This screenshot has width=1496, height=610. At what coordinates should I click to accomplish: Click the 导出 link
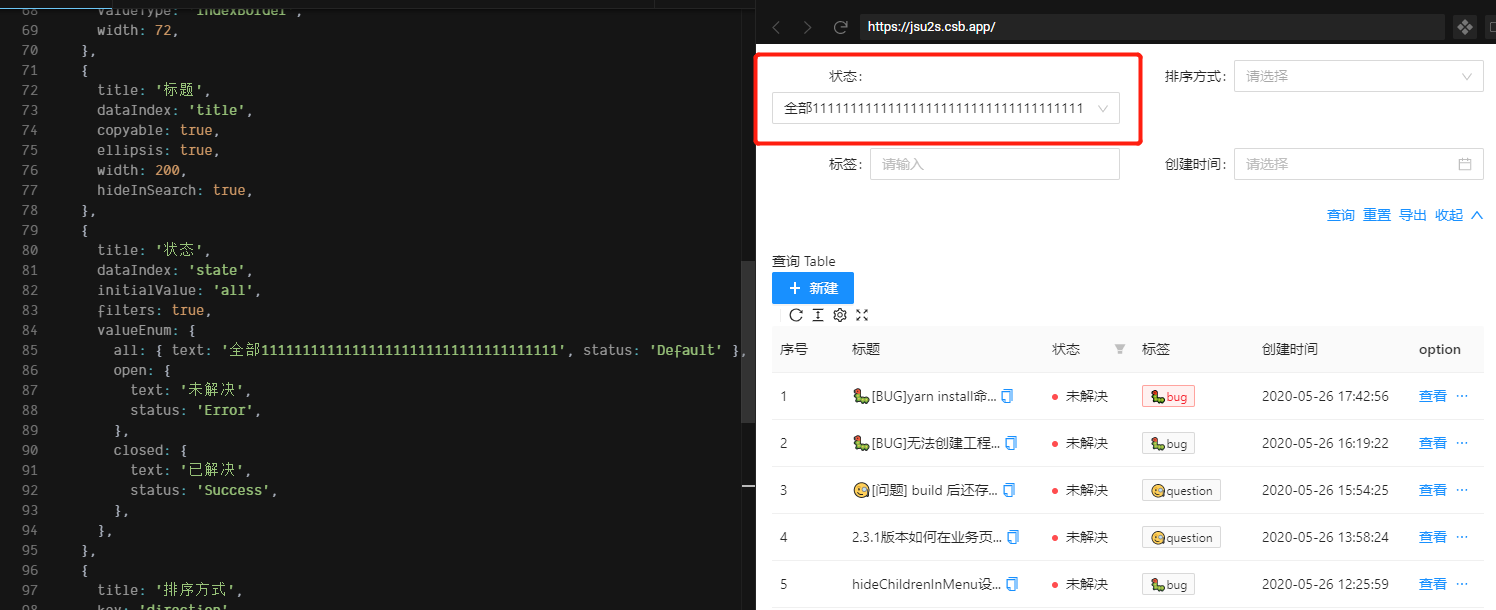click(x=1413, y=215)
